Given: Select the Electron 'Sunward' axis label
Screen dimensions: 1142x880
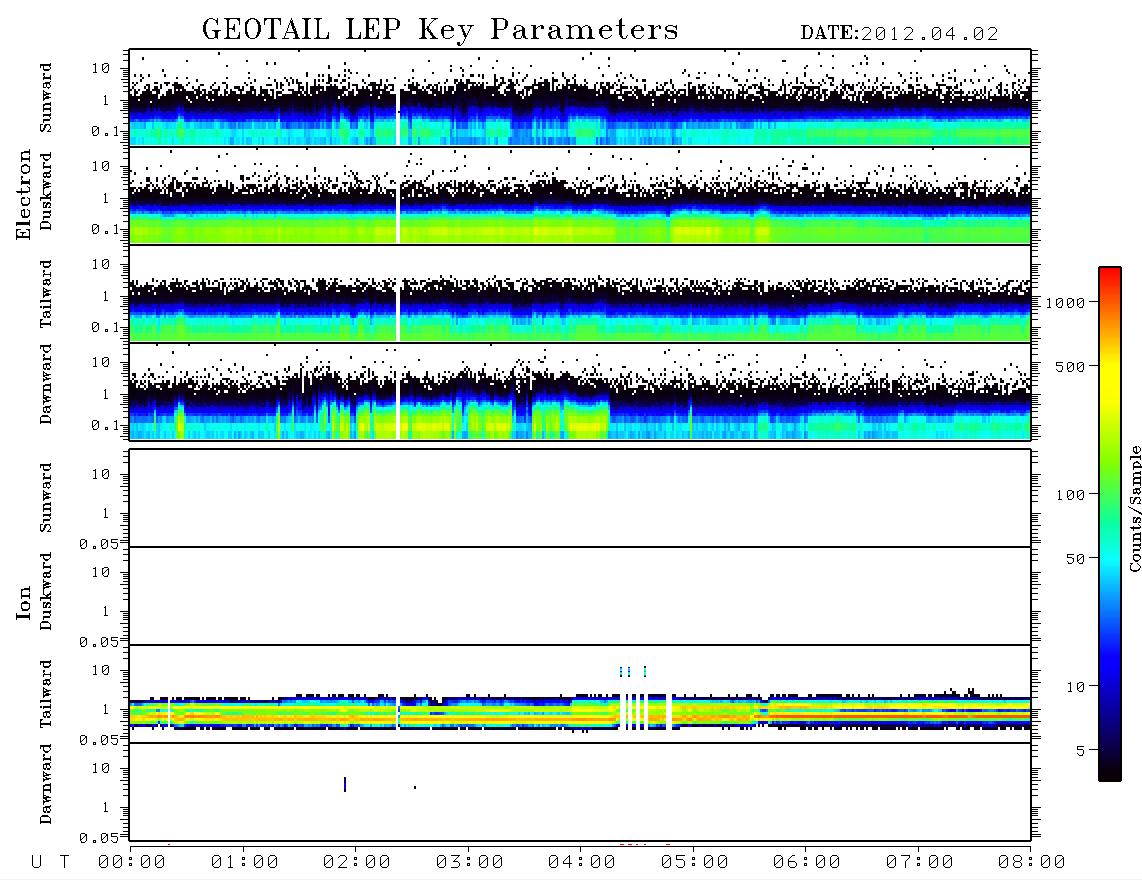Looking at the screenshot, I should point(46,98).
